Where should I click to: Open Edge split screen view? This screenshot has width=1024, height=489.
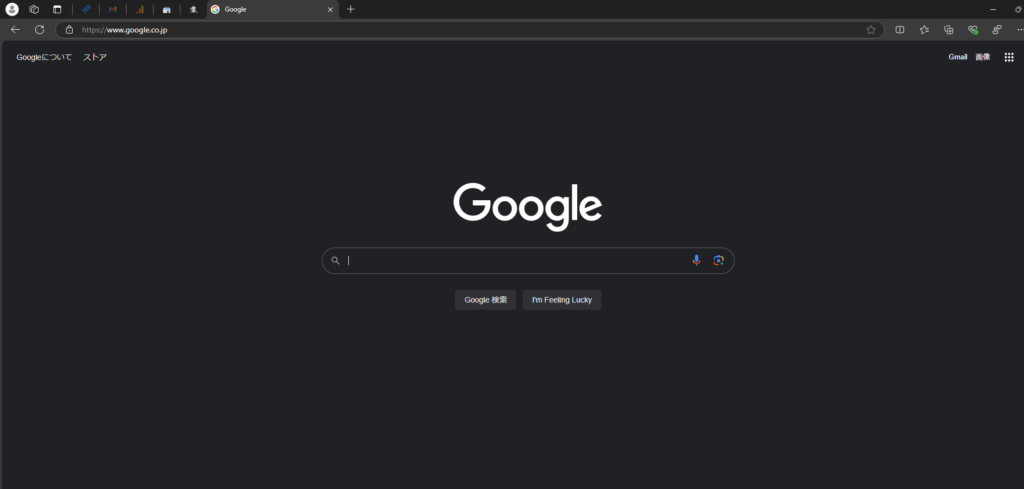tap(900, 30)
